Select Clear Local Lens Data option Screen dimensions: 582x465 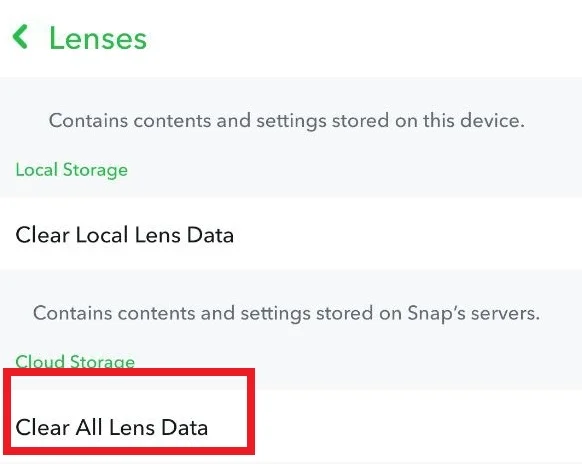291,235
